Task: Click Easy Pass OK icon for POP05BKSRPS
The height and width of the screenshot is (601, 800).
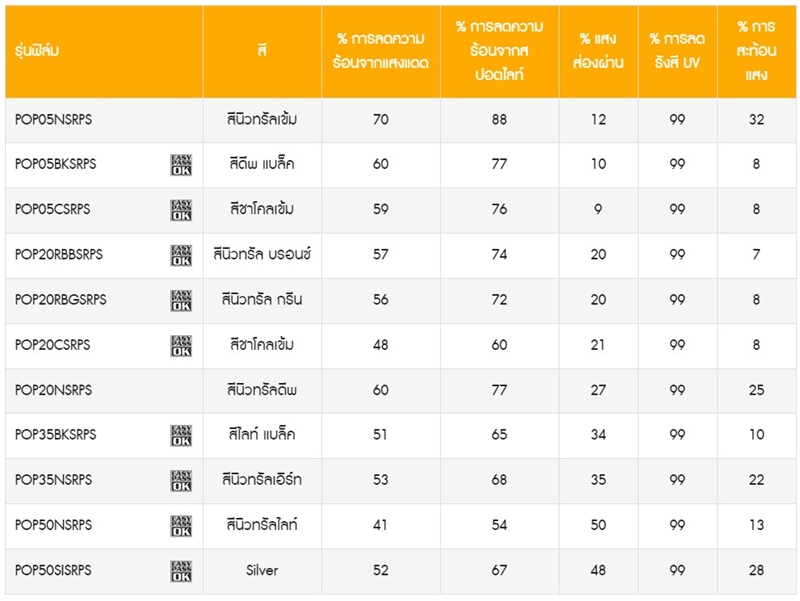Action: tap(181, 165)
